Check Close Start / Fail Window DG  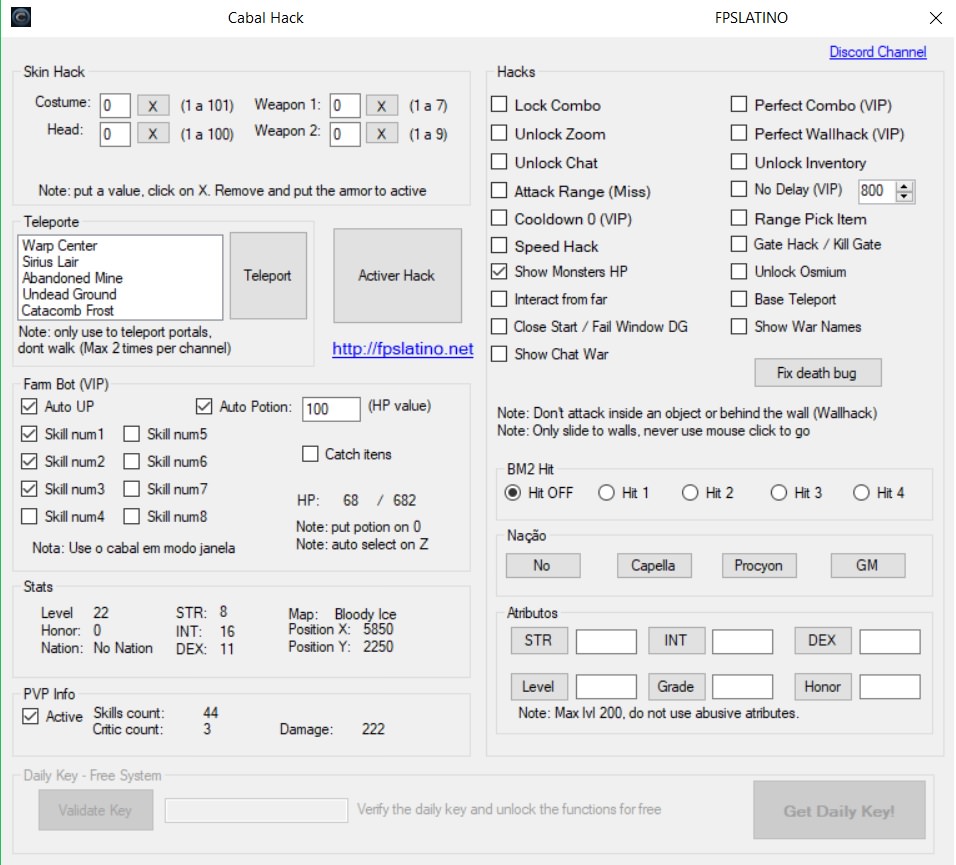point(499,327)
